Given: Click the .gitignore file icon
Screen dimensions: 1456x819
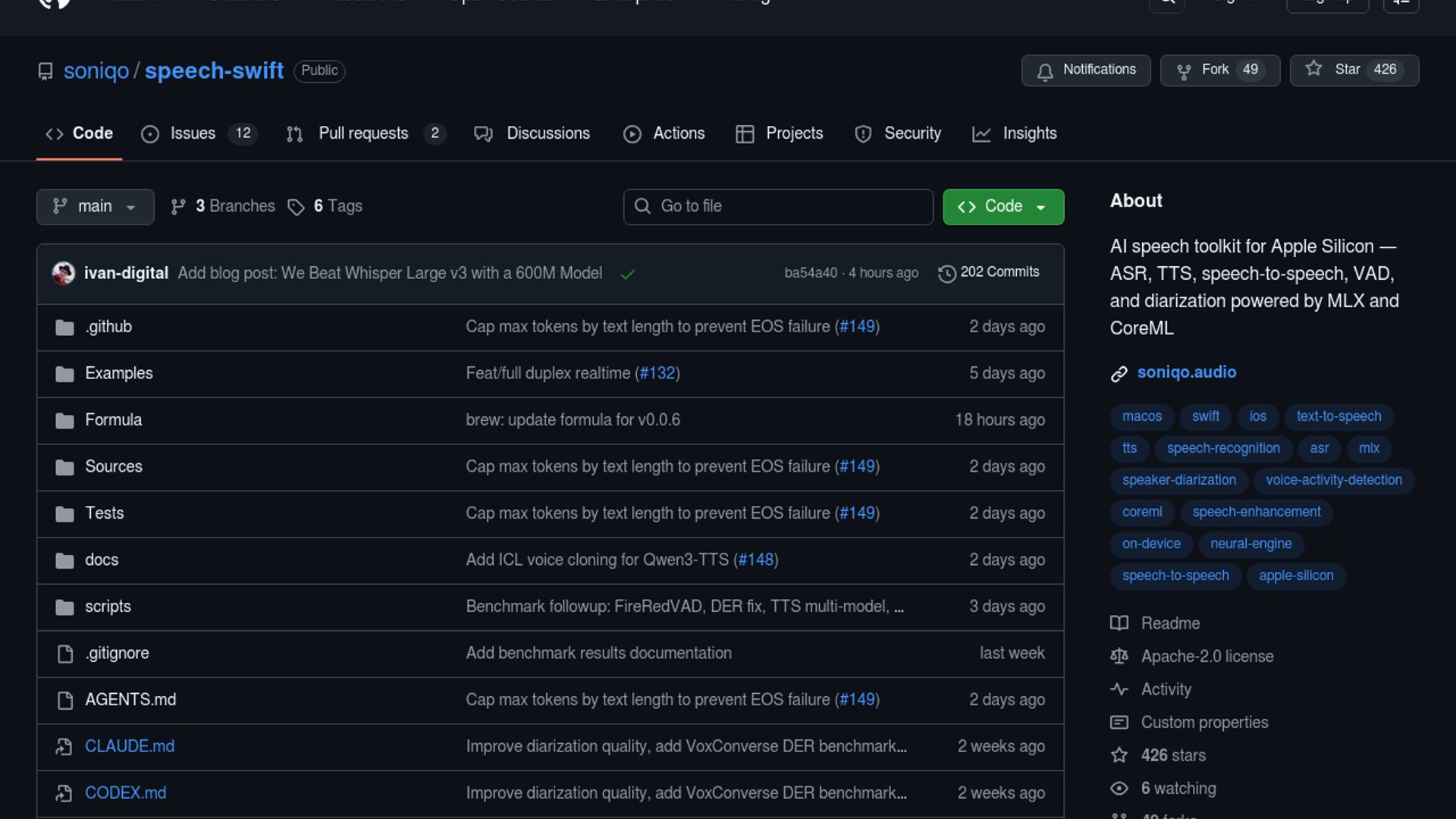Looking at the screenshot, I should [x=64, y=654].
